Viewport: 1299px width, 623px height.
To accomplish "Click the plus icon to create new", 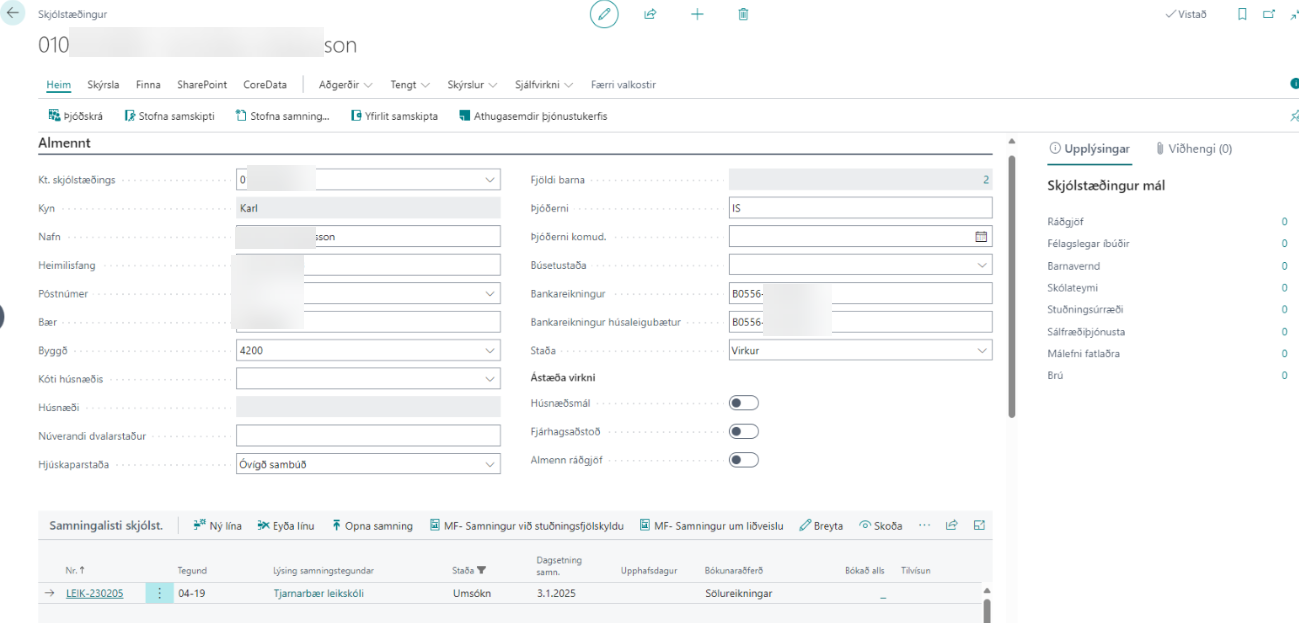I will pyautogui.click(x=697, y=14).
